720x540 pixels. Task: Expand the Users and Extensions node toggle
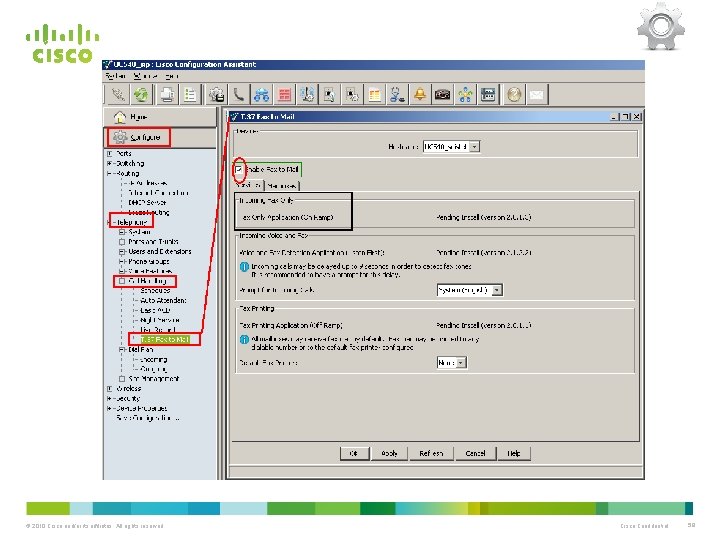[x=122, y=252]
